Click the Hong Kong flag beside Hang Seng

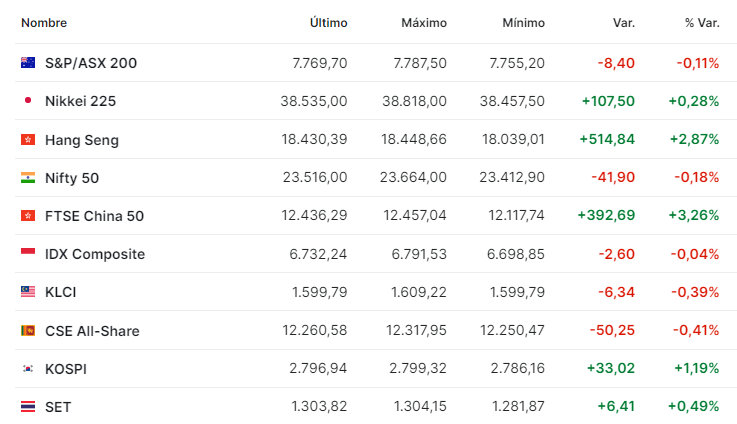pos(28,140)
